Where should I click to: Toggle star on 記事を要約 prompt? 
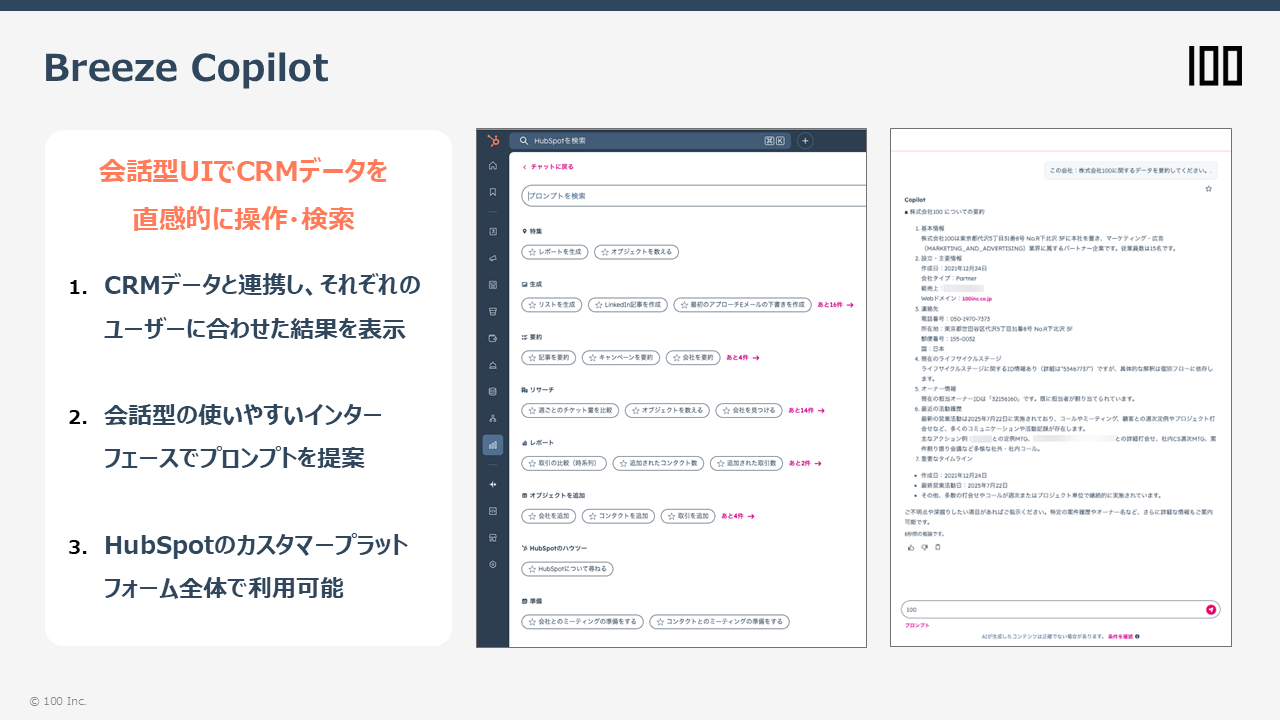pyautogui.click(x=533, y=357)
